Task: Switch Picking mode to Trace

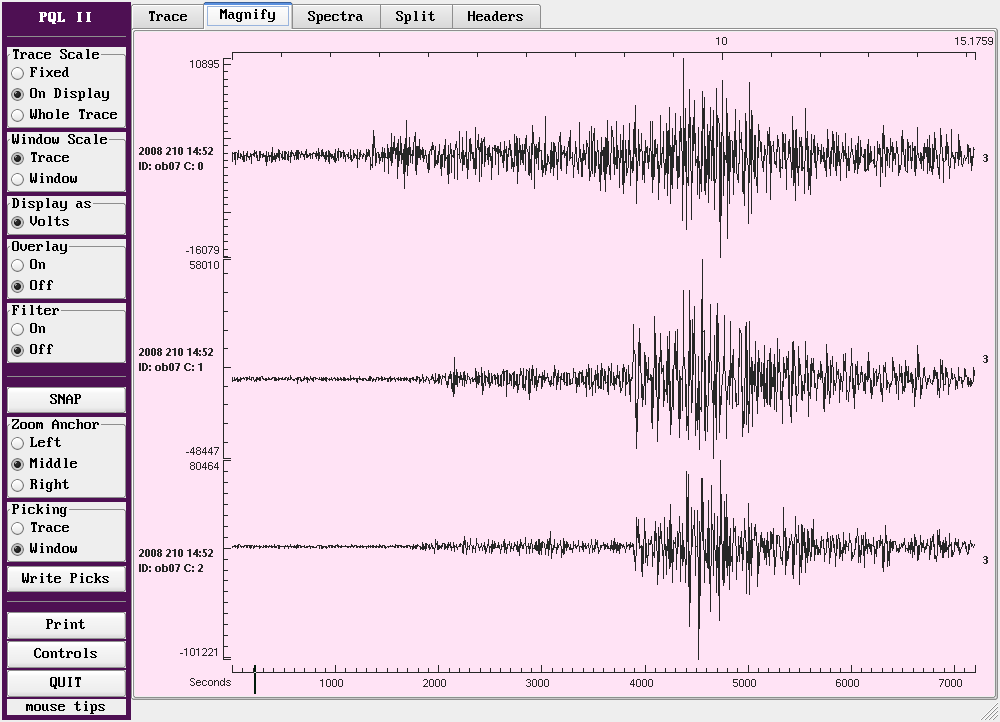Action: (18, 528)
